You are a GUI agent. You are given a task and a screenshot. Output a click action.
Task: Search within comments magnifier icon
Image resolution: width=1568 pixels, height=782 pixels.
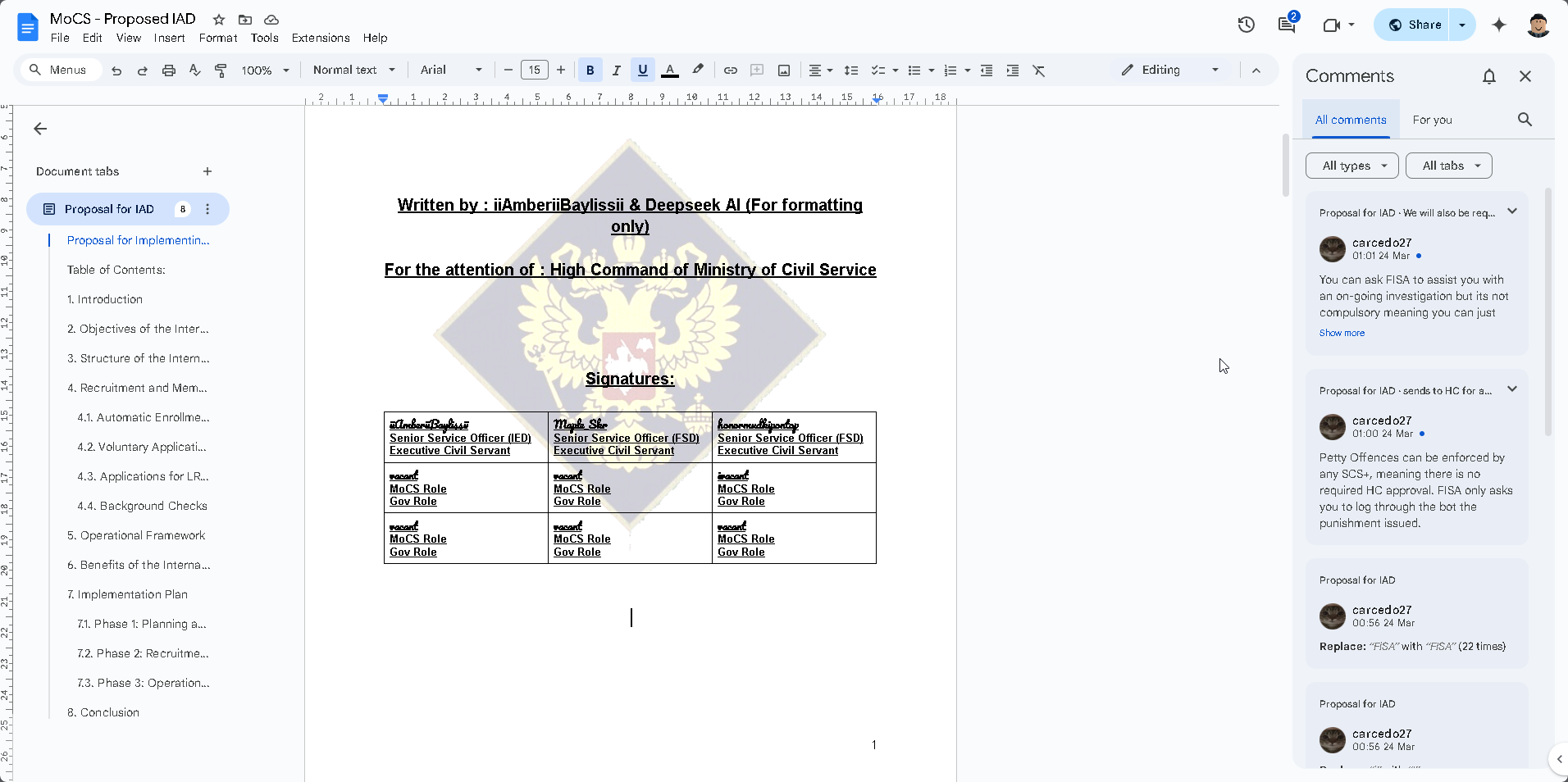pyautogui.click(x=1525, y=120)
